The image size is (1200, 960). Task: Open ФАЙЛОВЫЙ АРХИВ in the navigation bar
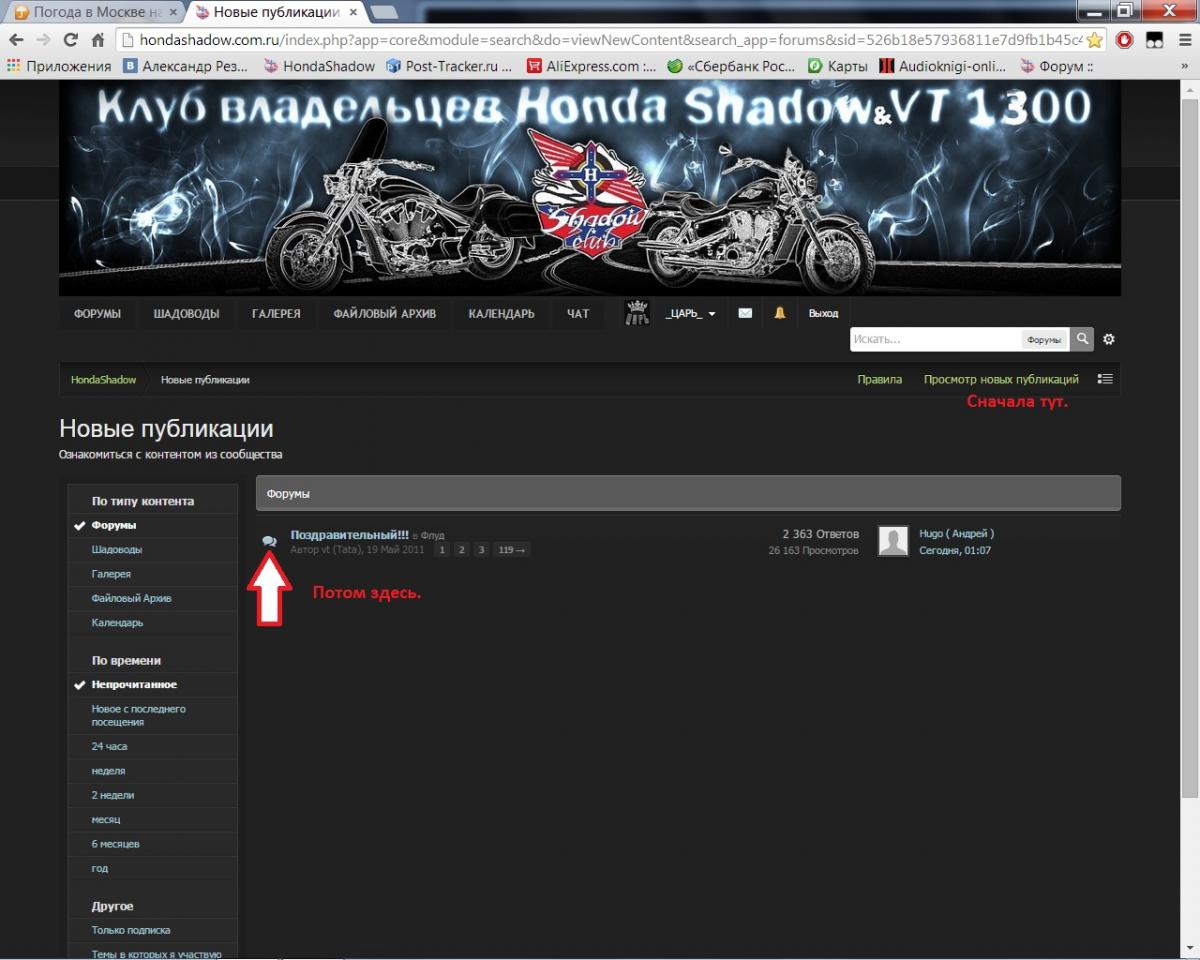point(385,313)
